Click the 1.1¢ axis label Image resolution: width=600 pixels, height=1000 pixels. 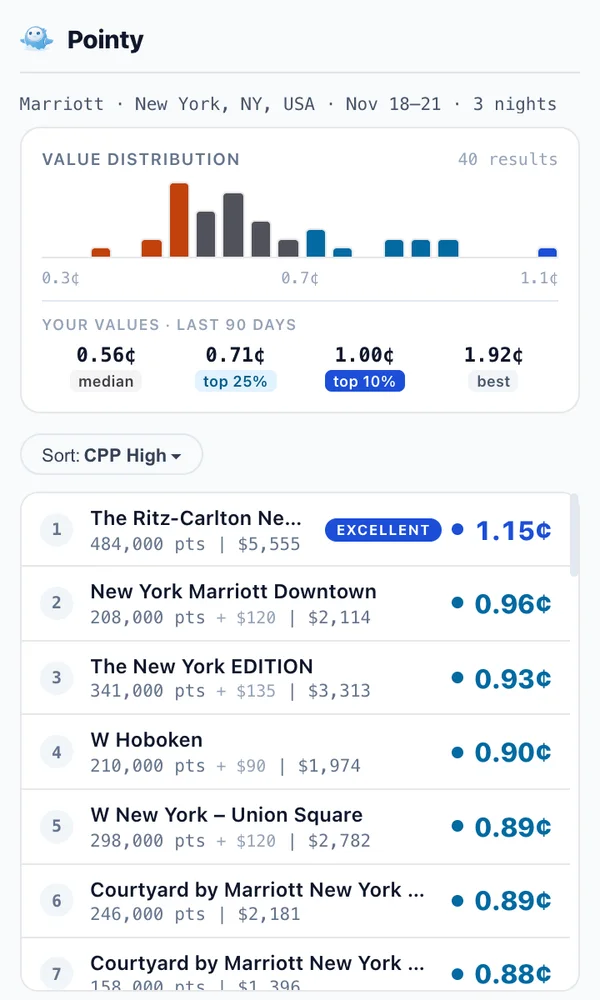(539, 278)
